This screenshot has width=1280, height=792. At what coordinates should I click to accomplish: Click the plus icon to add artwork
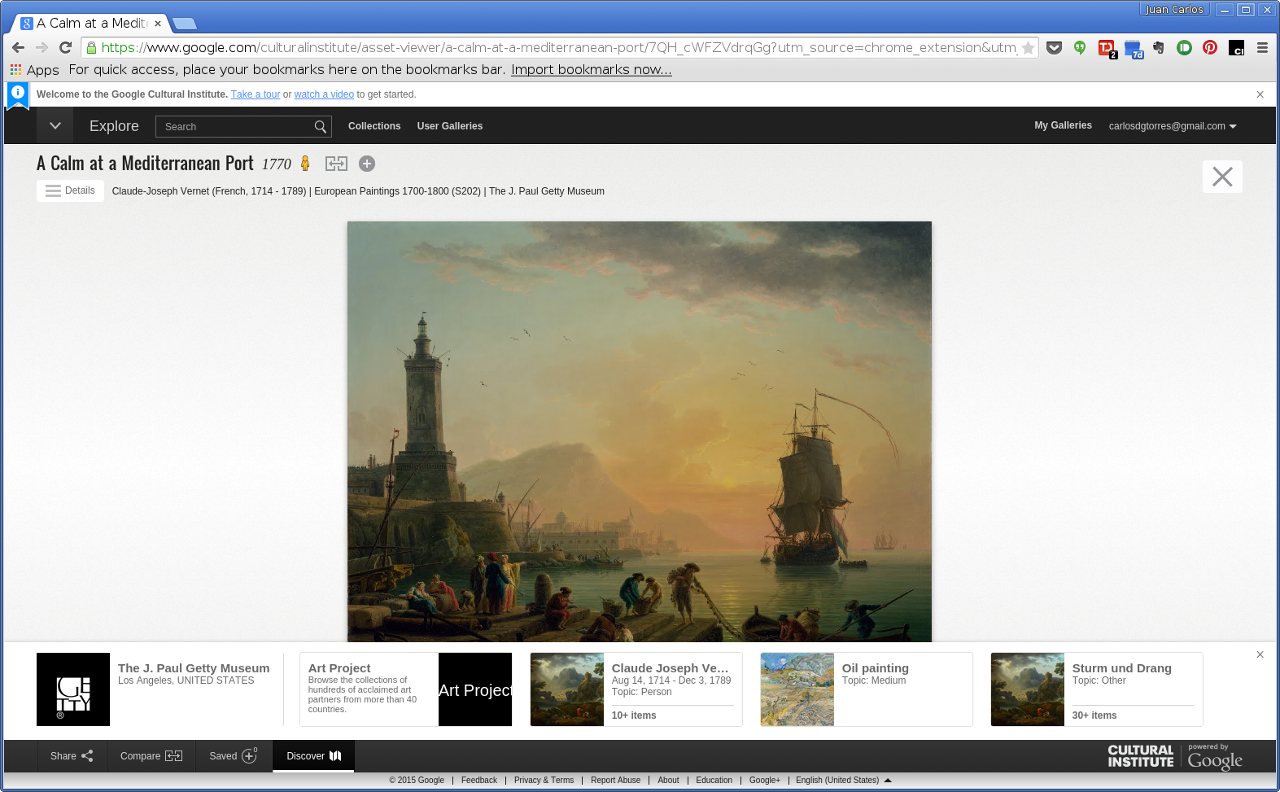(x=366, y=163)
